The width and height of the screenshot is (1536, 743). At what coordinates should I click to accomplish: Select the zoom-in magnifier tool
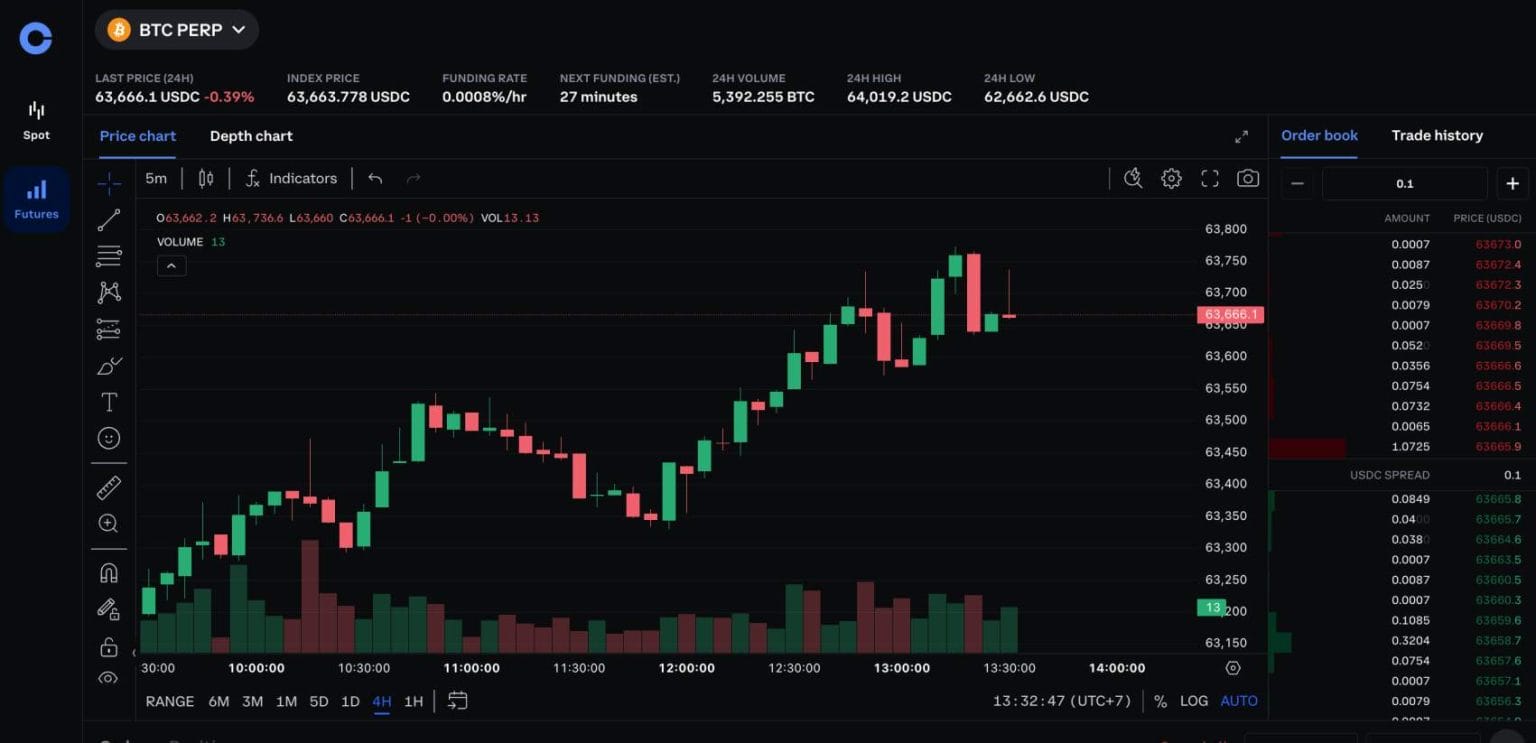108,523
